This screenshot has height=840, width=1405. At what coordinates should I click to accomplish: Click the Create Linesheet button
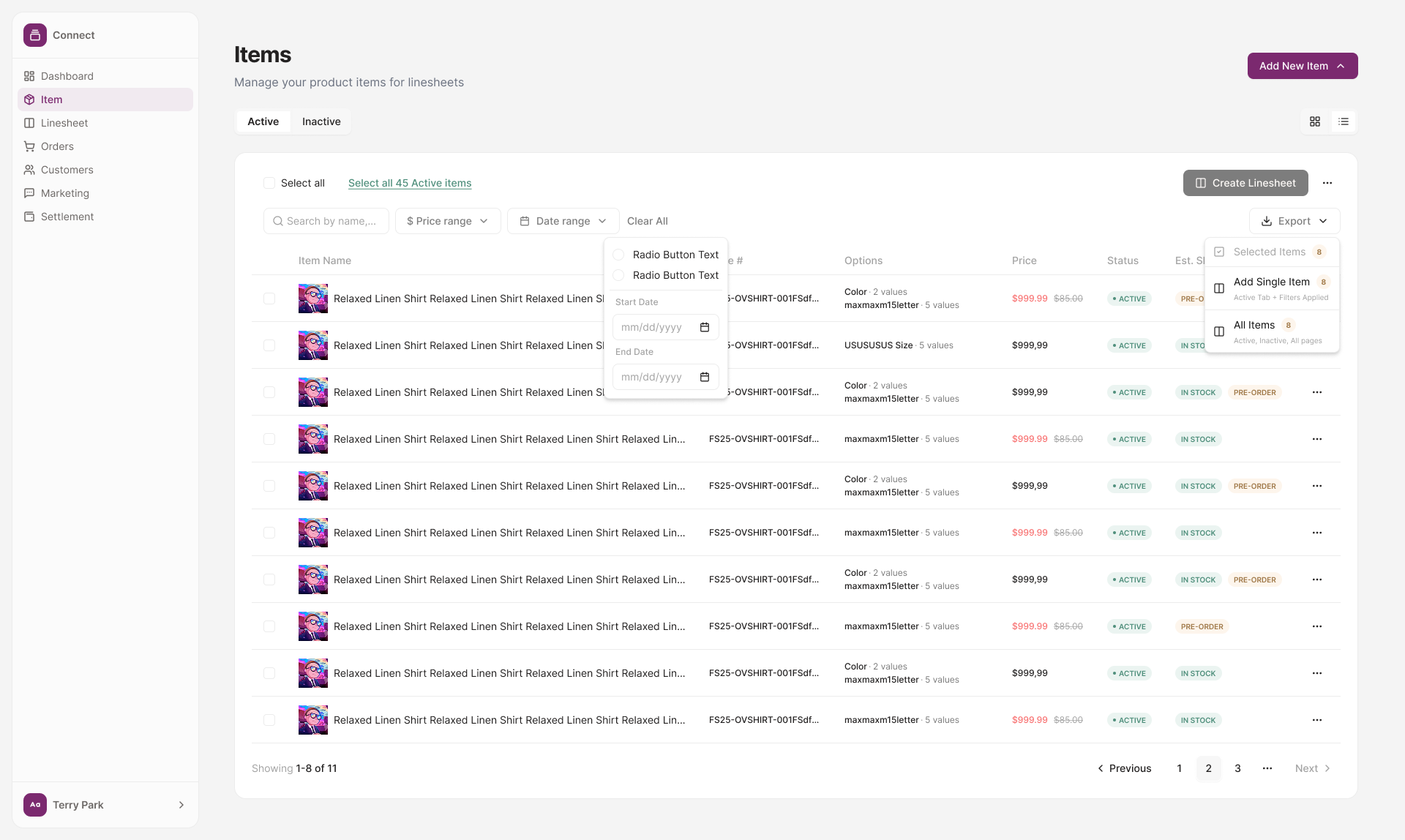pos(1245,183)
